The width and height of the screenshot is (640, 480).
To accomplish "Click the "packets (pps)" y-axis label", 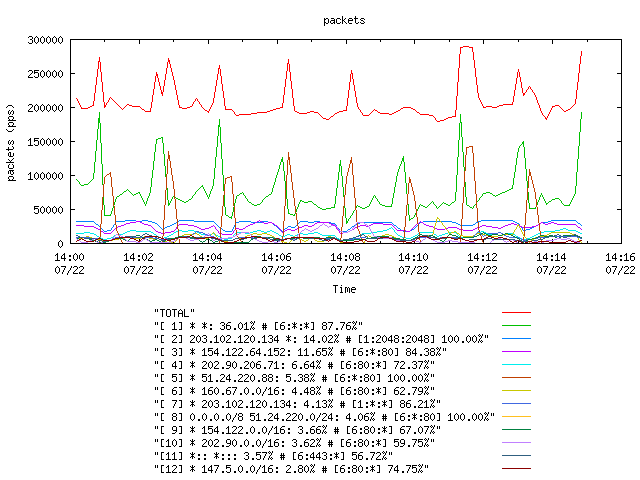I will click(x=11, y=143).
